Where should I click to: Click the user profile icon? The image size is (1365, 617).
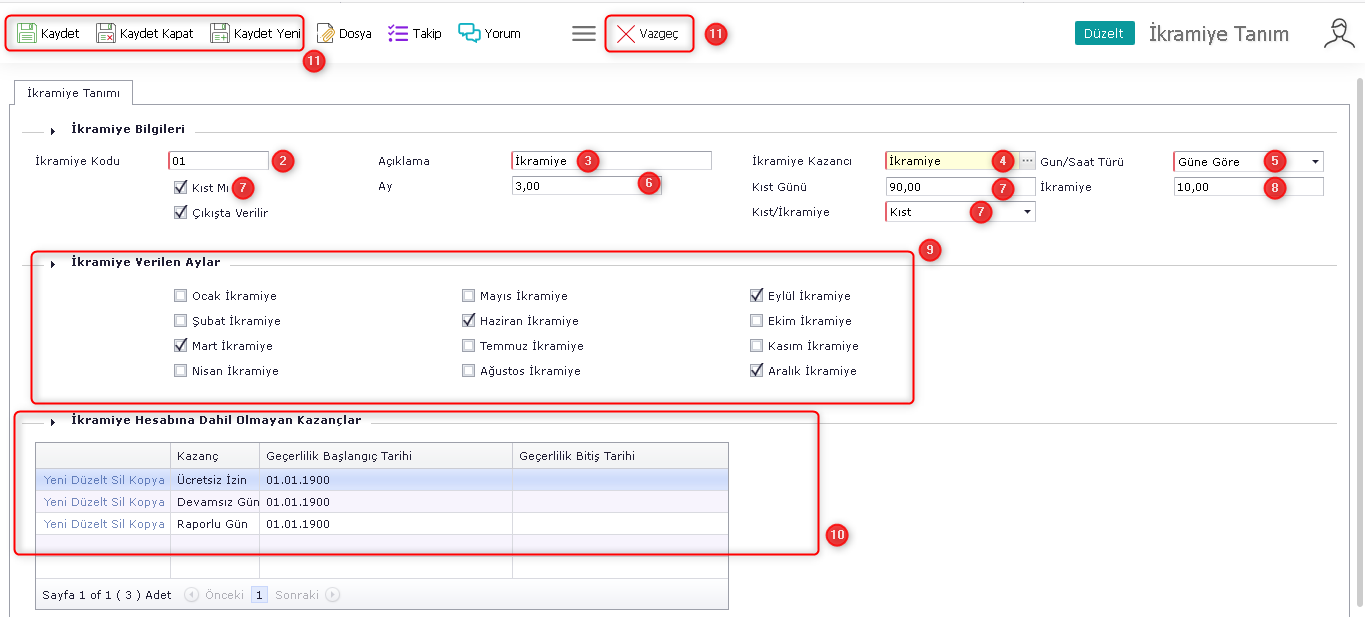coord(1338,33)
